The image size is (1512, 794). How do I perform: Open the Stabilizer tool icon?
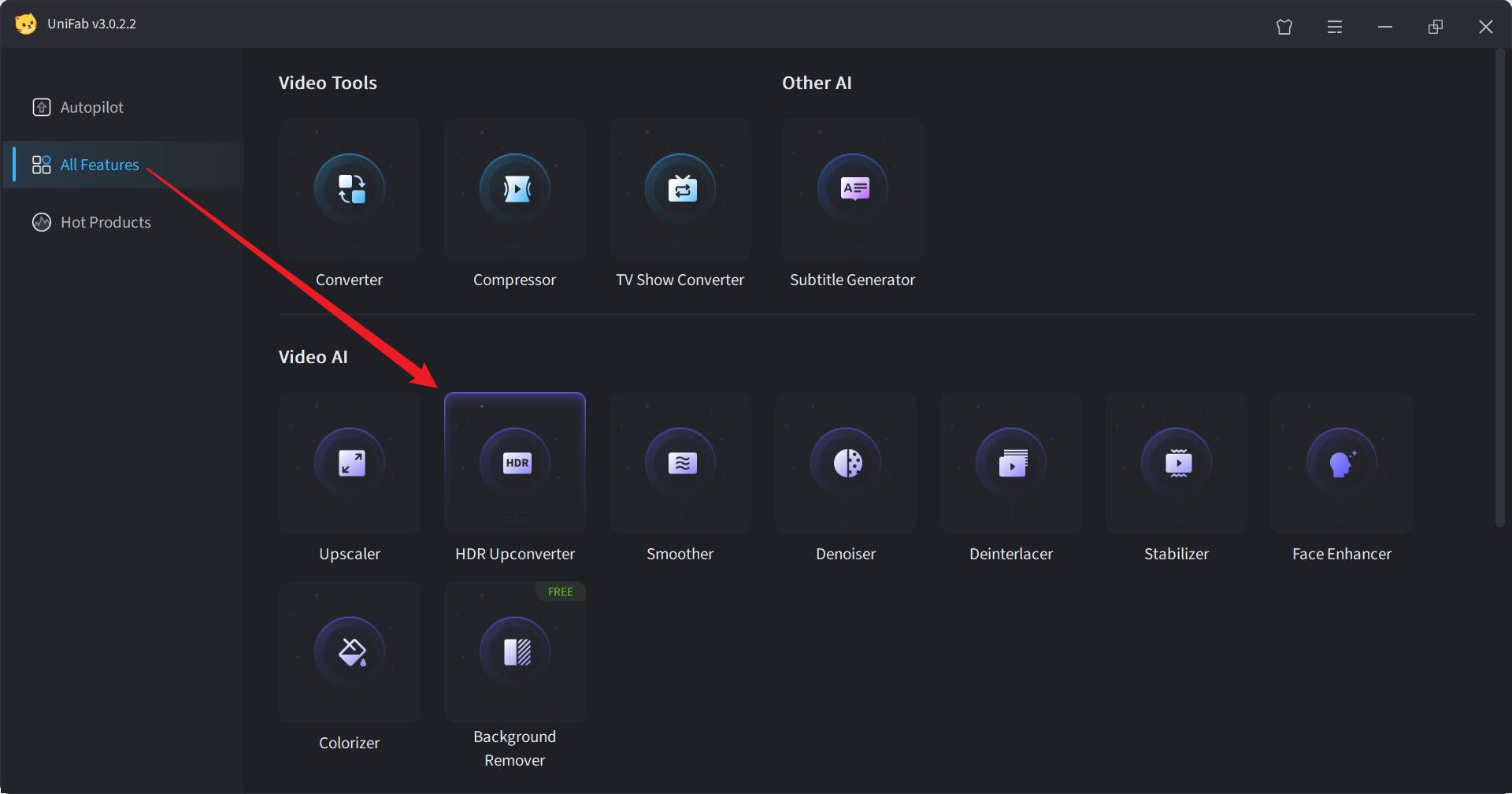click(x=1177, y=463)
